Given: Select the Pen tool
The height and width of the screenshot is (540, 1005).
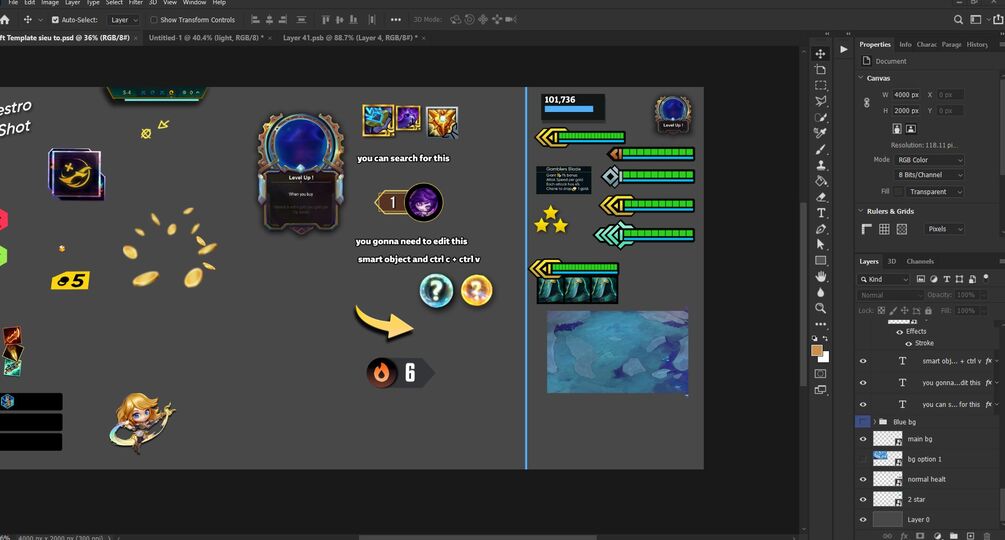Looking at the screenshot, I should click(x=820, y=229).
